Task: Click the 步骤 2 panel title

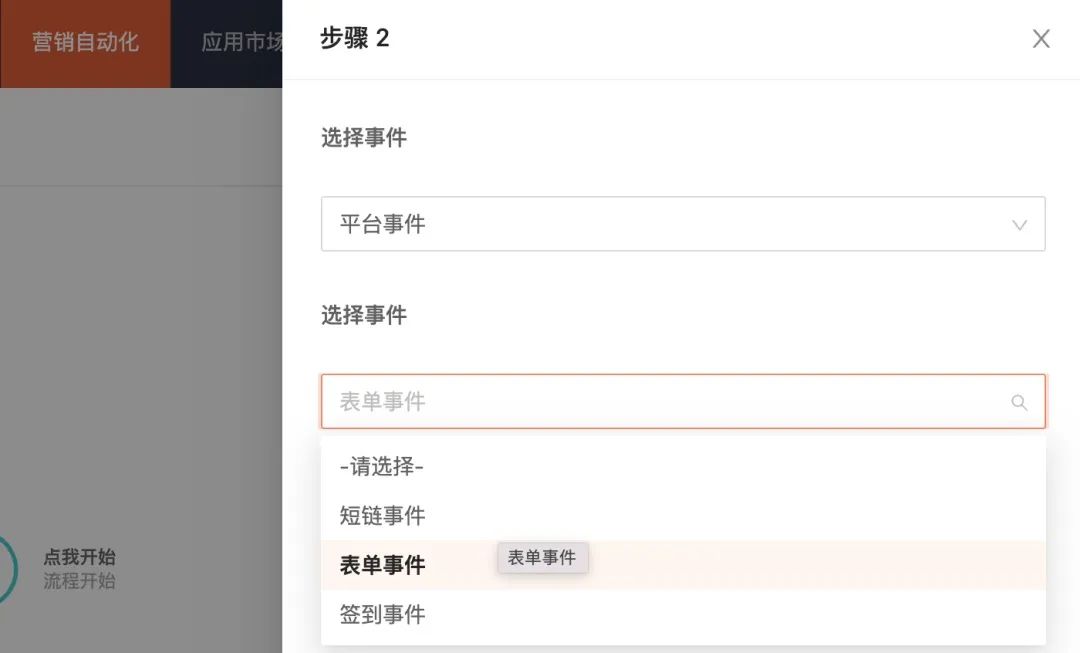Action: (x=354, y=39)
